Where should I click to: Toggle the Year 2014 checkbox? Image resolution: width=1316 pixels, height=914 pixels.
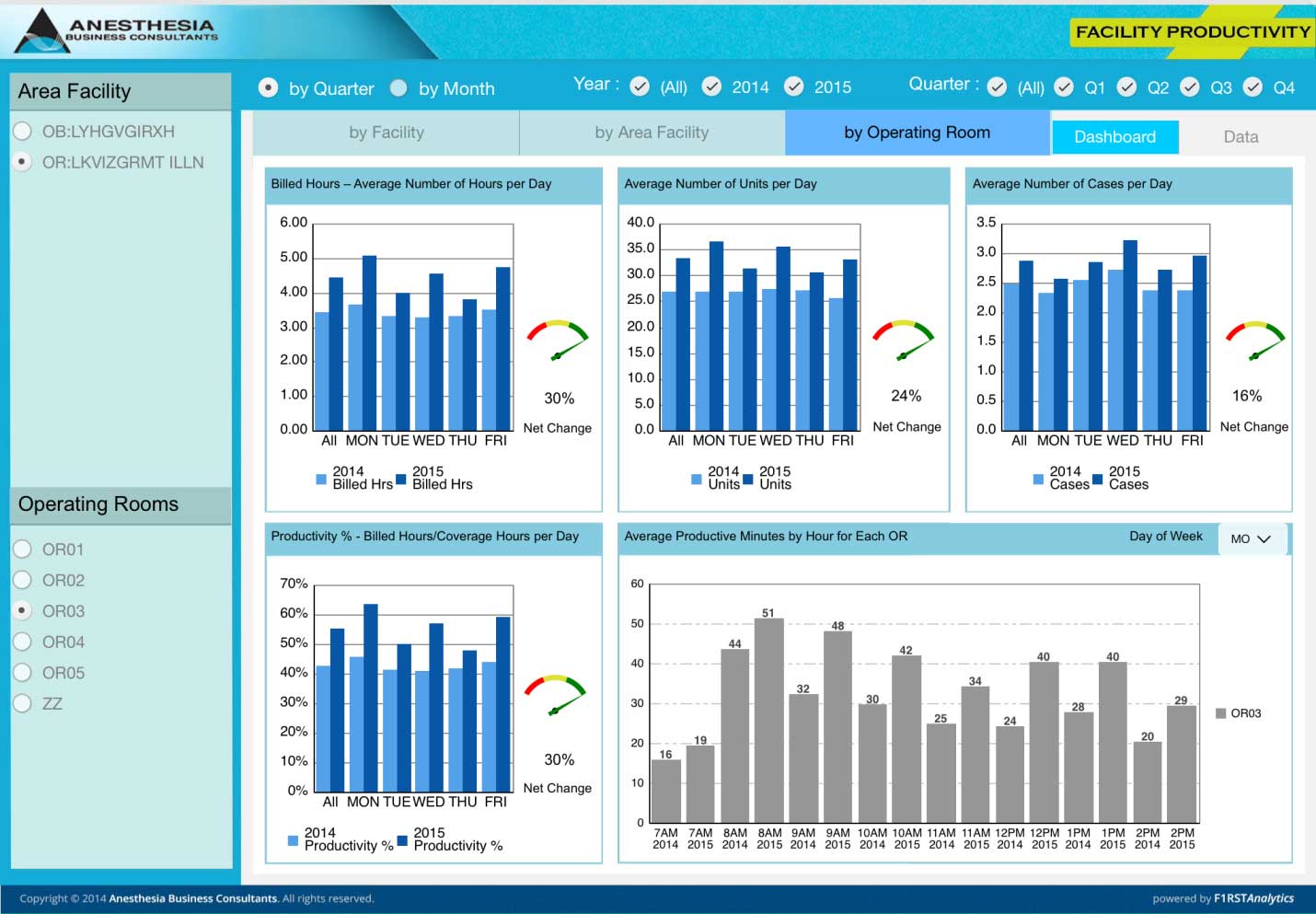coord(711,87)
